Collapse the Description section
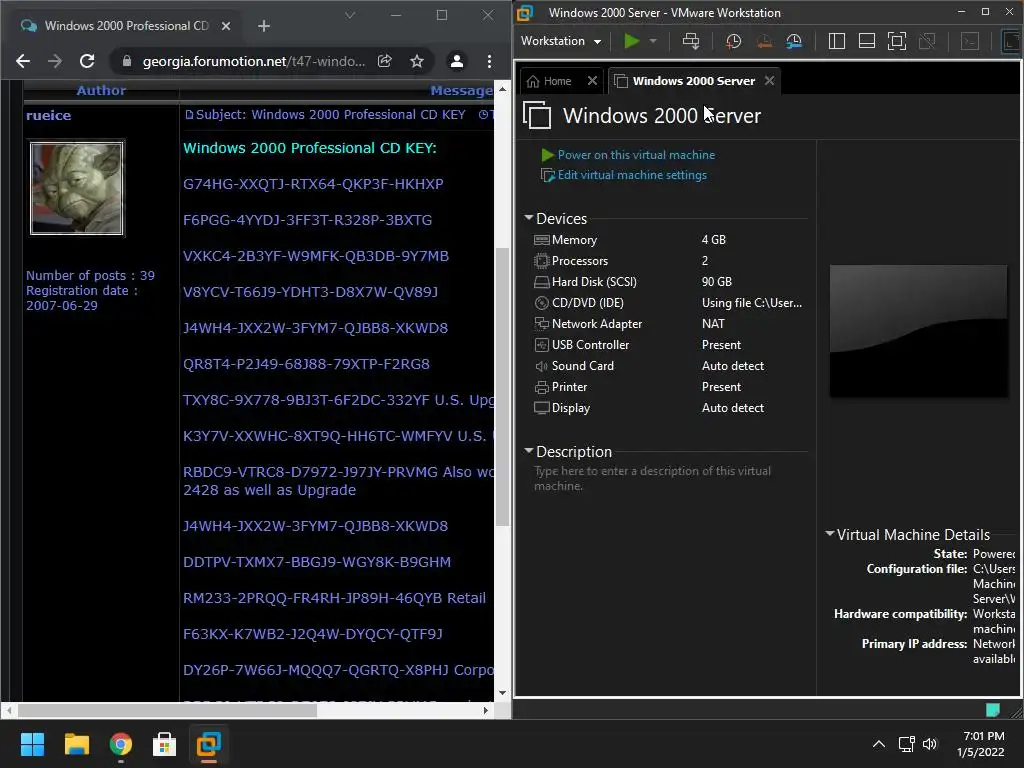 [529, 451]
